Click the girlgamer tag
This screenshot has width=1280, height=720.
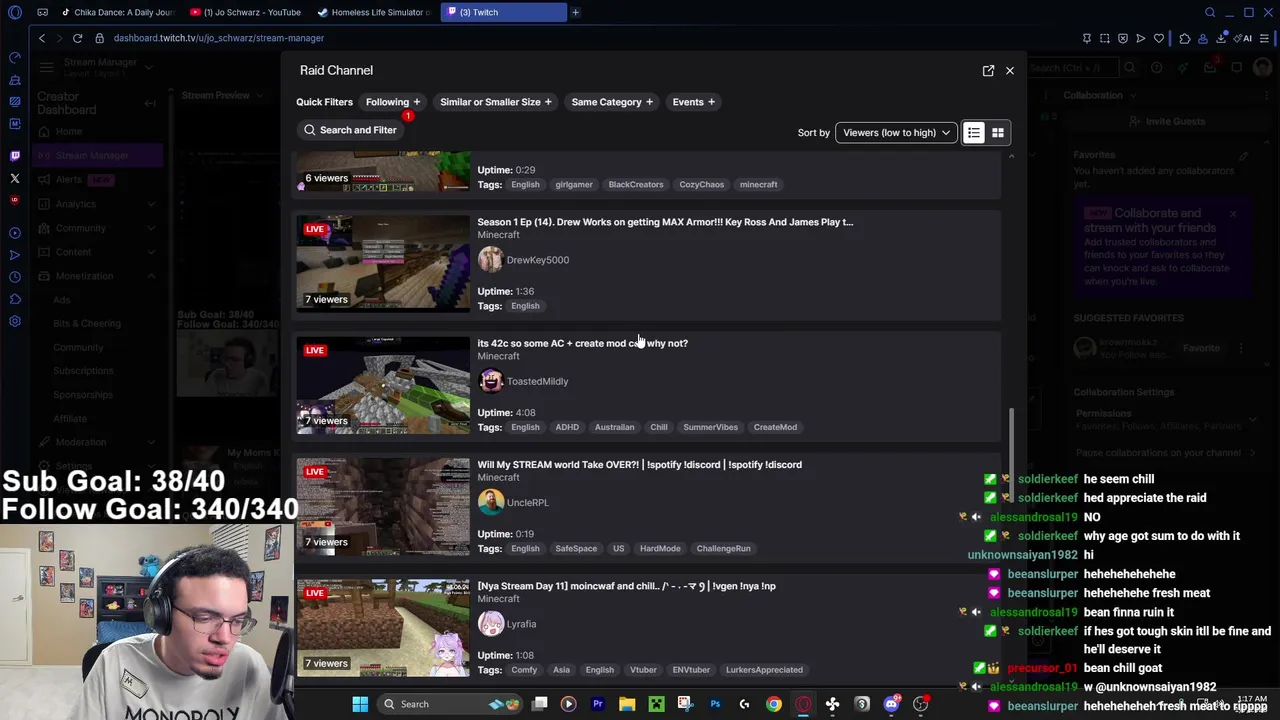(x=574, y=185)
